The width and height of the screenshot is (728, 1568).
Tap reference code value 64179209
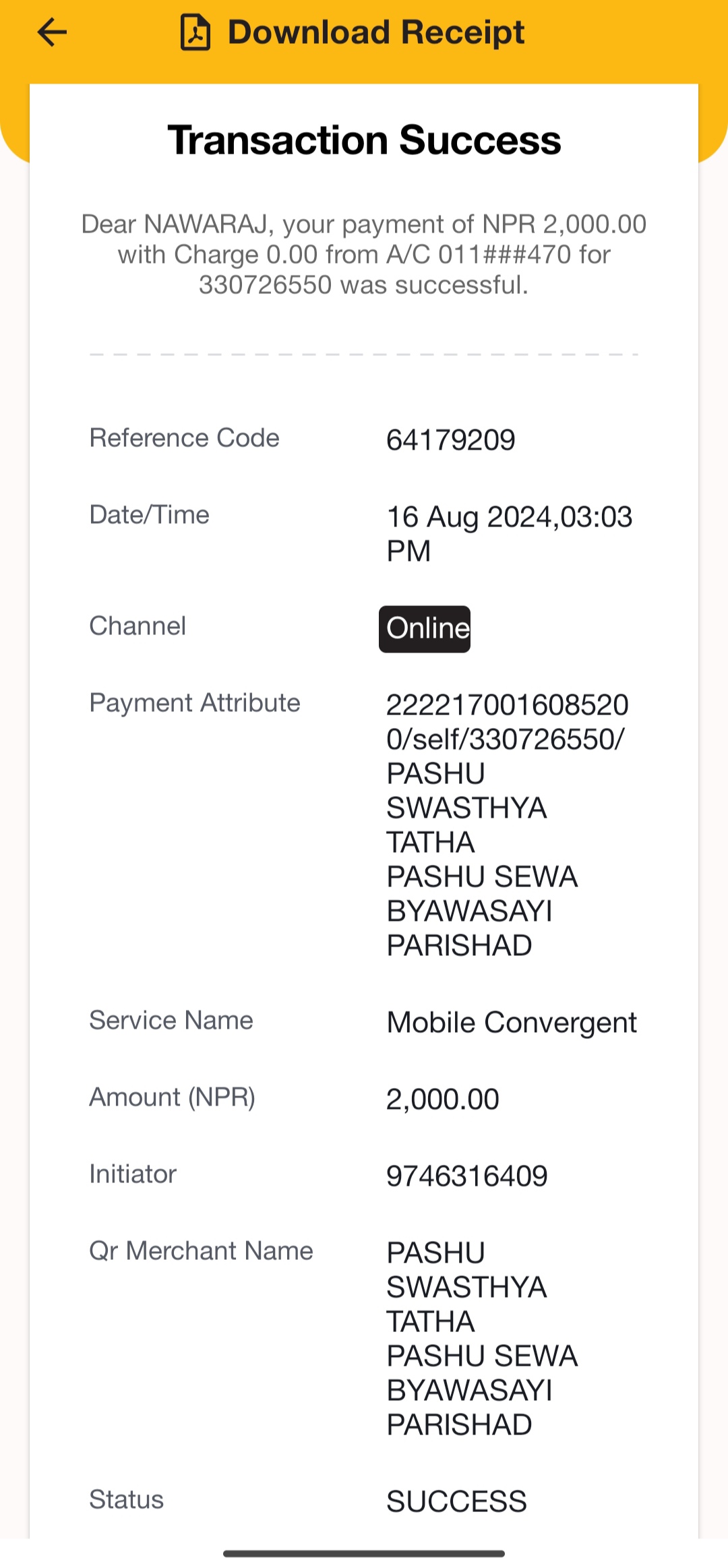(450, 440)
